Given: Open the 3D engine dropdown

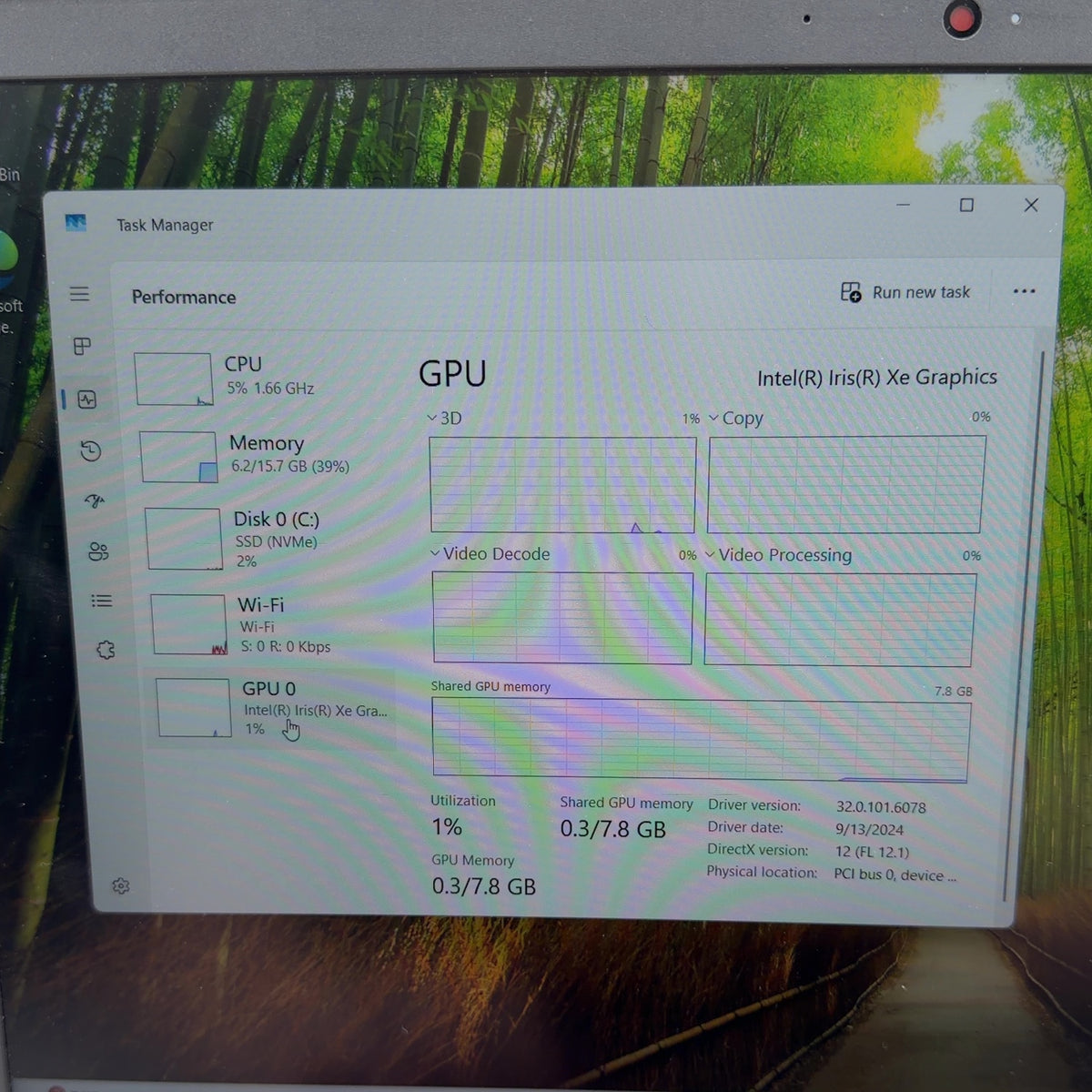Looking at the screenshot, I should click(x=445, y=419).
